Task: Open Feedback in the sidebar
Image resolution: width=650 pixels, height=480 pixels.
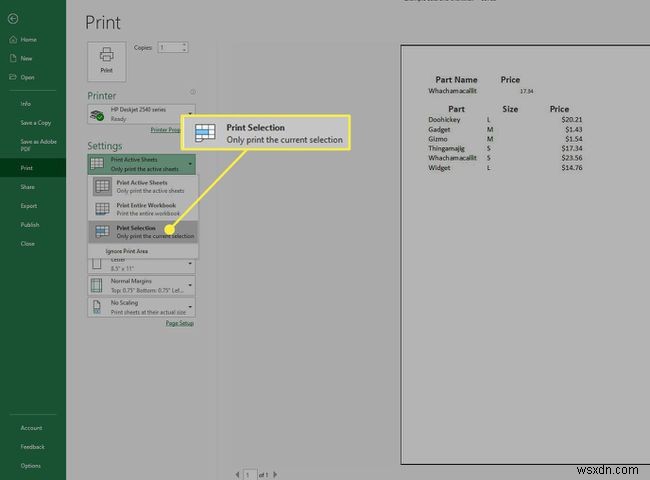Action: [32, 447]
